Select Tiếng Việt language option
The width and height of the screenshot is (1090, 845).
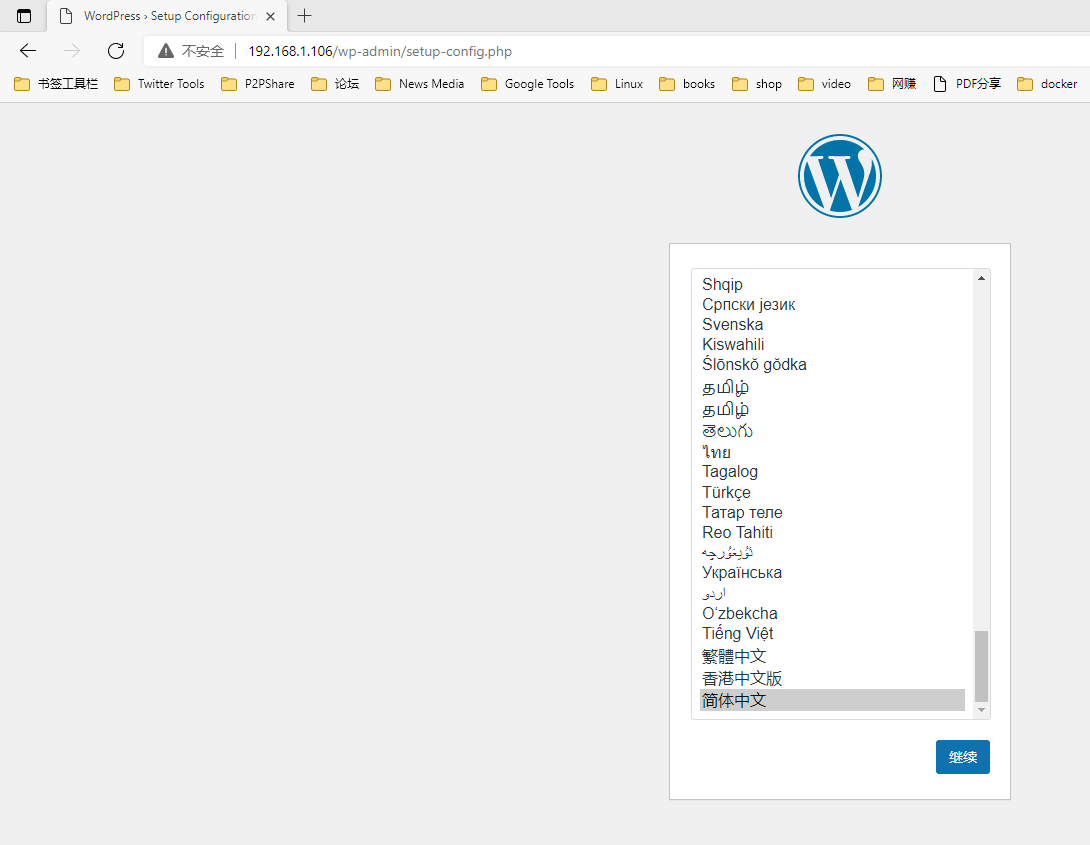832,633
